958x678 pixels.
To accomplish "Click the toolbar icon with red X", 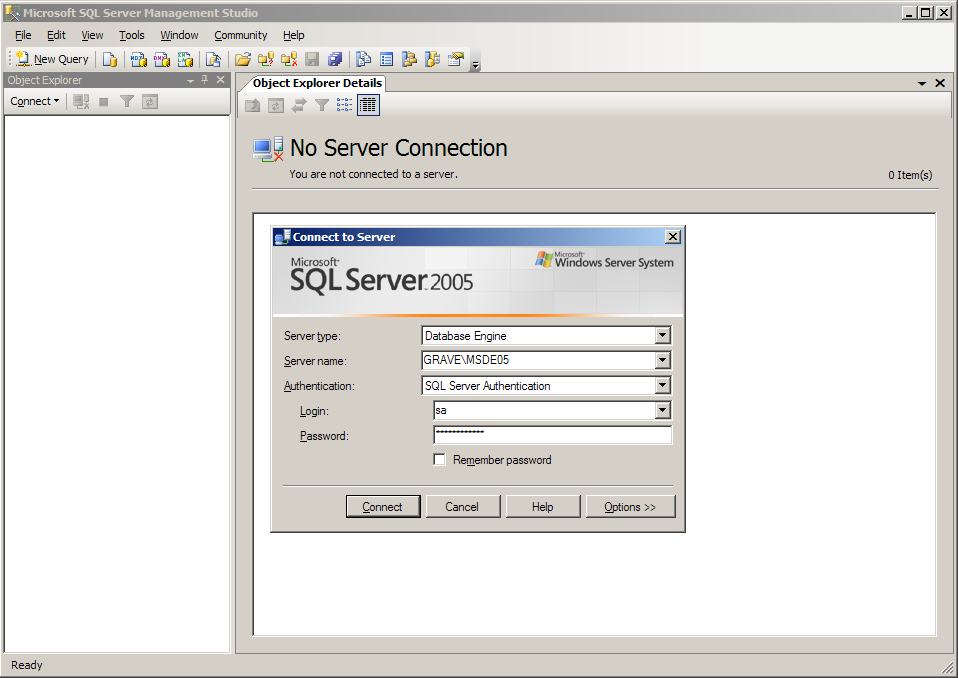I will pos(289,59).
